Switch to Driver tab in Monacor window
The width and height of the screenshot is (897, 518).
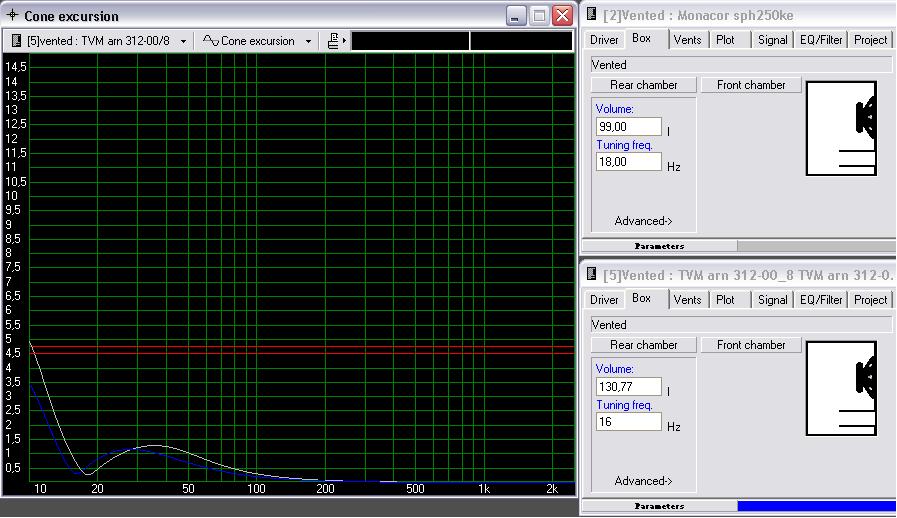tap(604, 39)
